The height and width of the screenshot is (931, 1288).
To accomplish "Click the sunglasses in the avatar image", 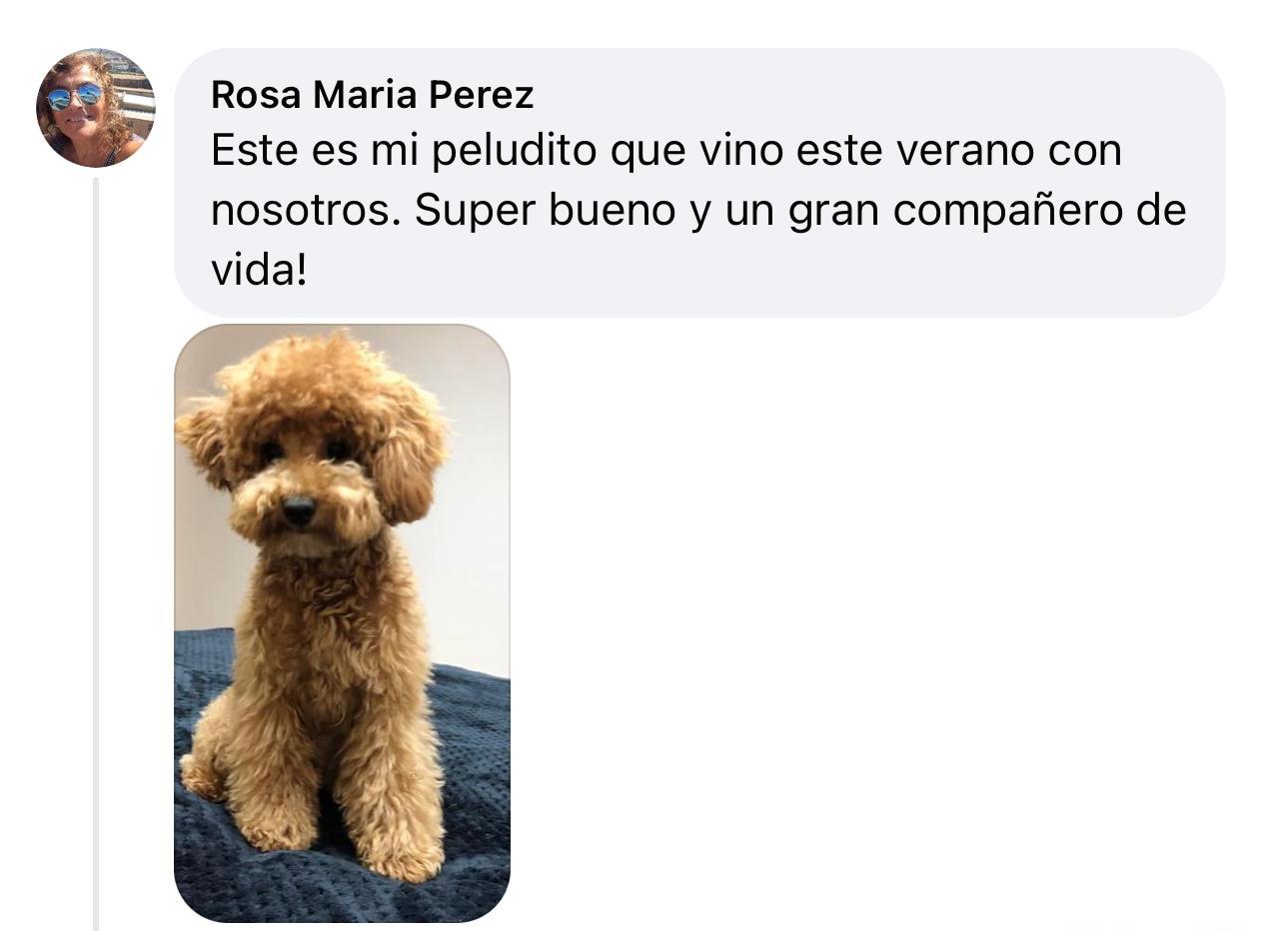I will (x=75, y=96).
